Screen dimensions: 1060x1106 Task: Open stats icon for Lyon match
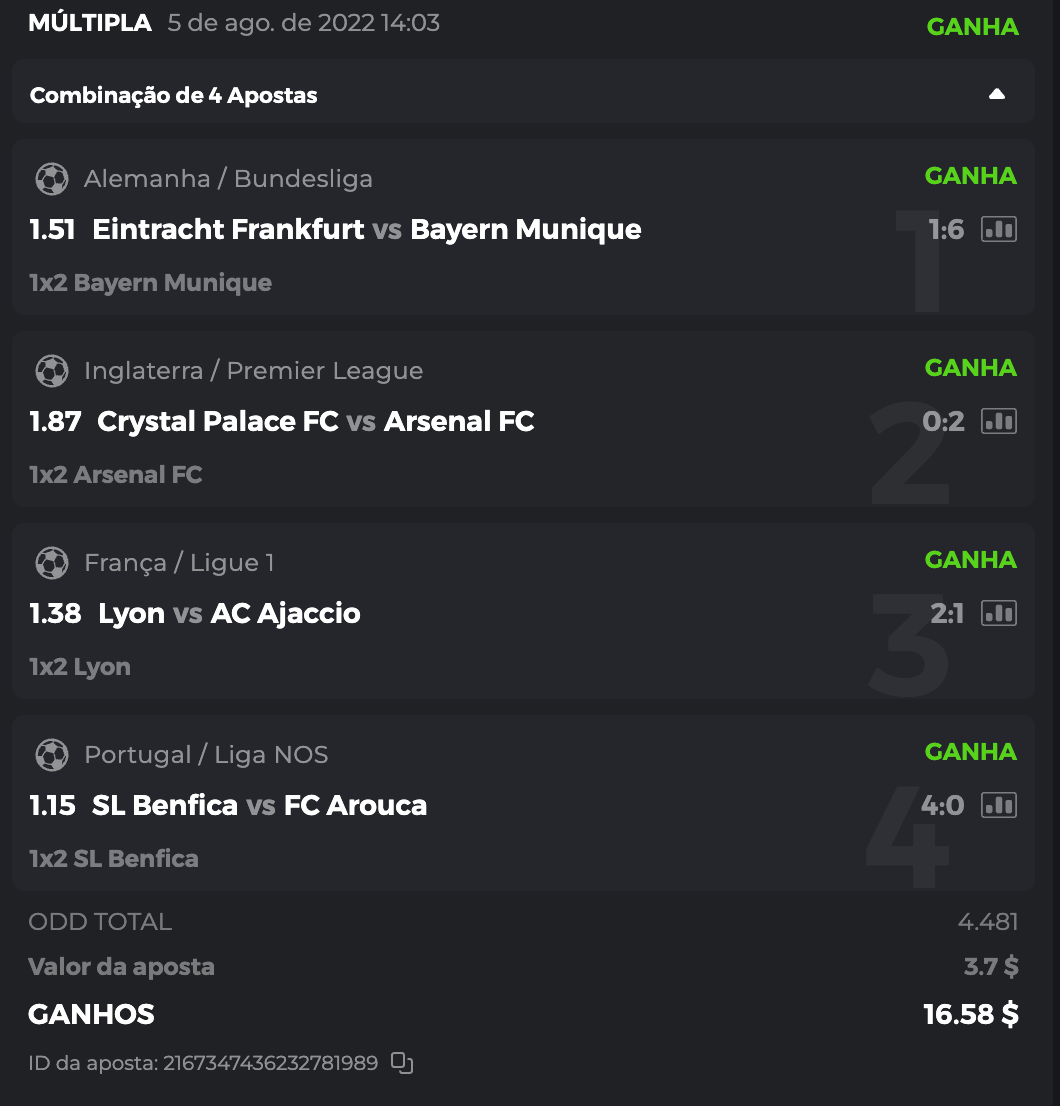(x=998, y=613)
